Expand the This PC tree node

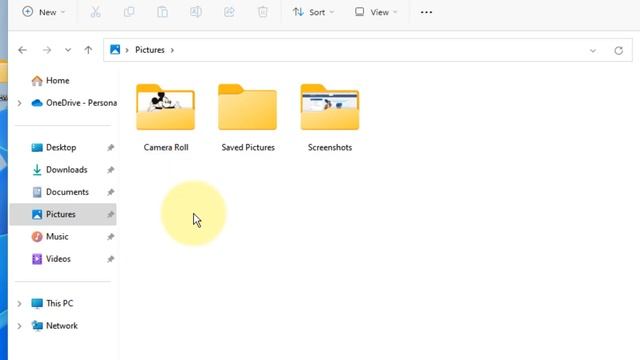pos(19,304)
